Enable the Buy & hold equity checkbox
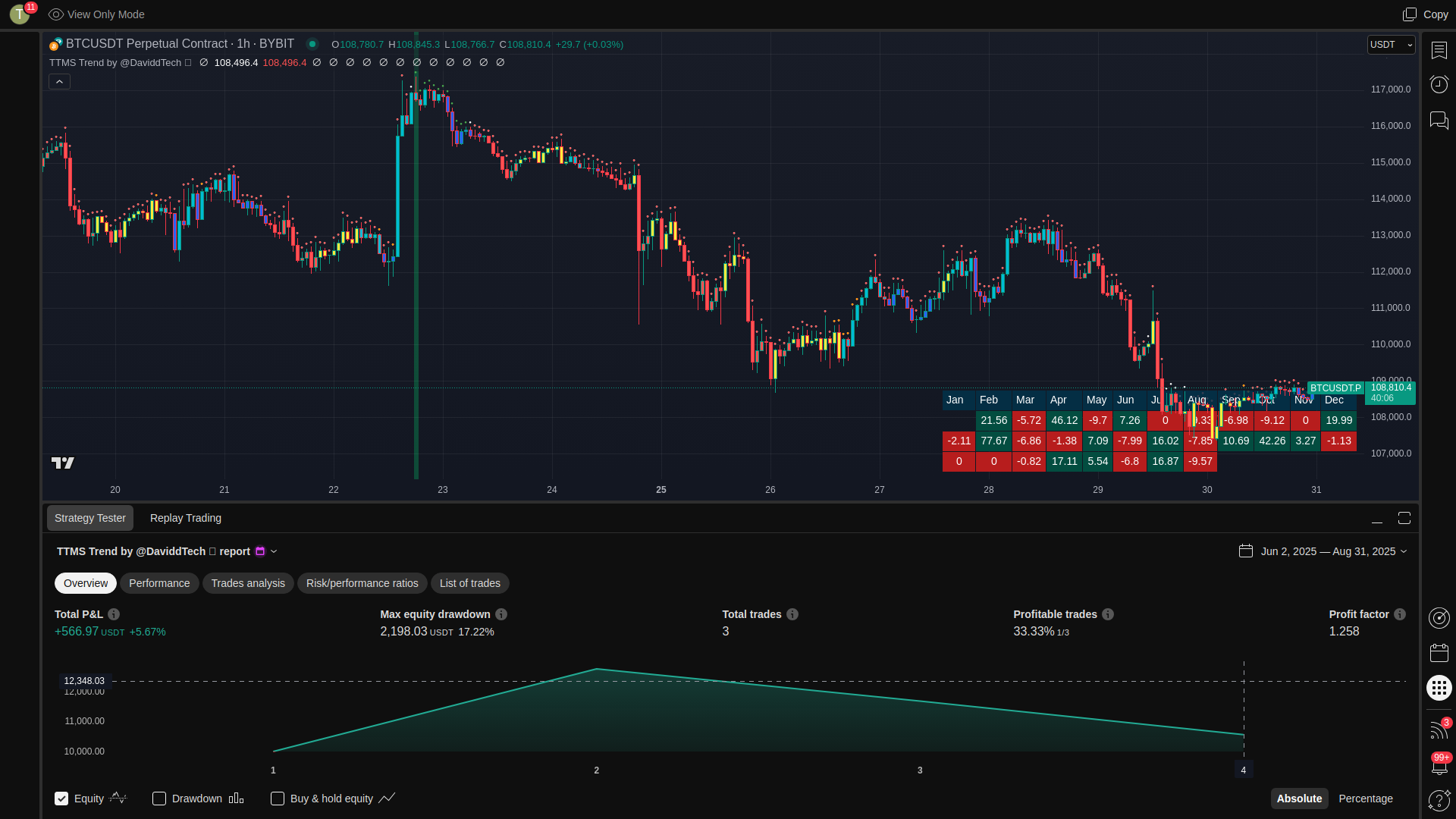 [278, 799]
